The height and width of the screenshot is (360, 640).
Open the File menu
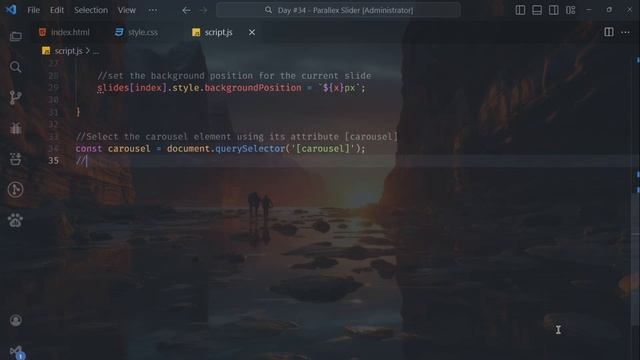(x=33, y=10)
